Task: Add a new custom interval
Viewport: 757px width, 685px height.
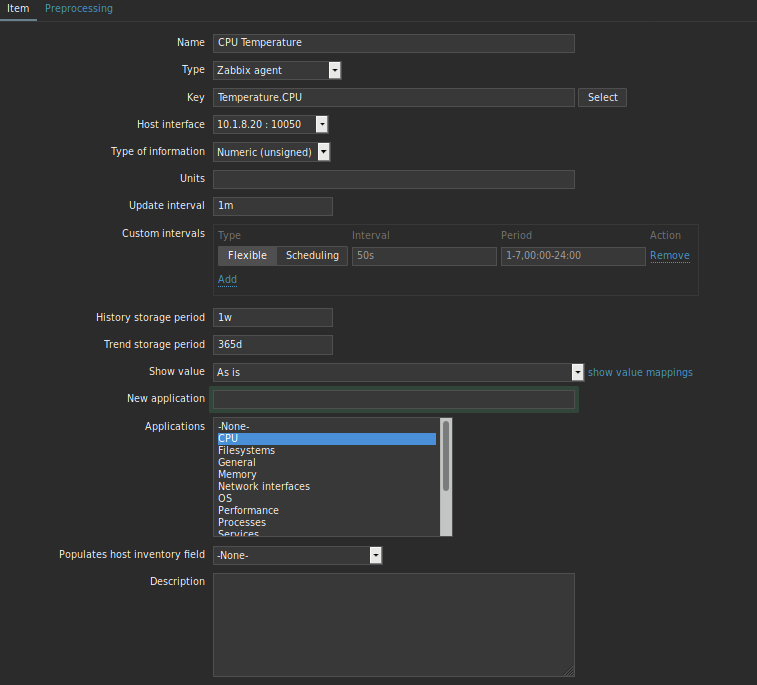Action: (227, 280)
